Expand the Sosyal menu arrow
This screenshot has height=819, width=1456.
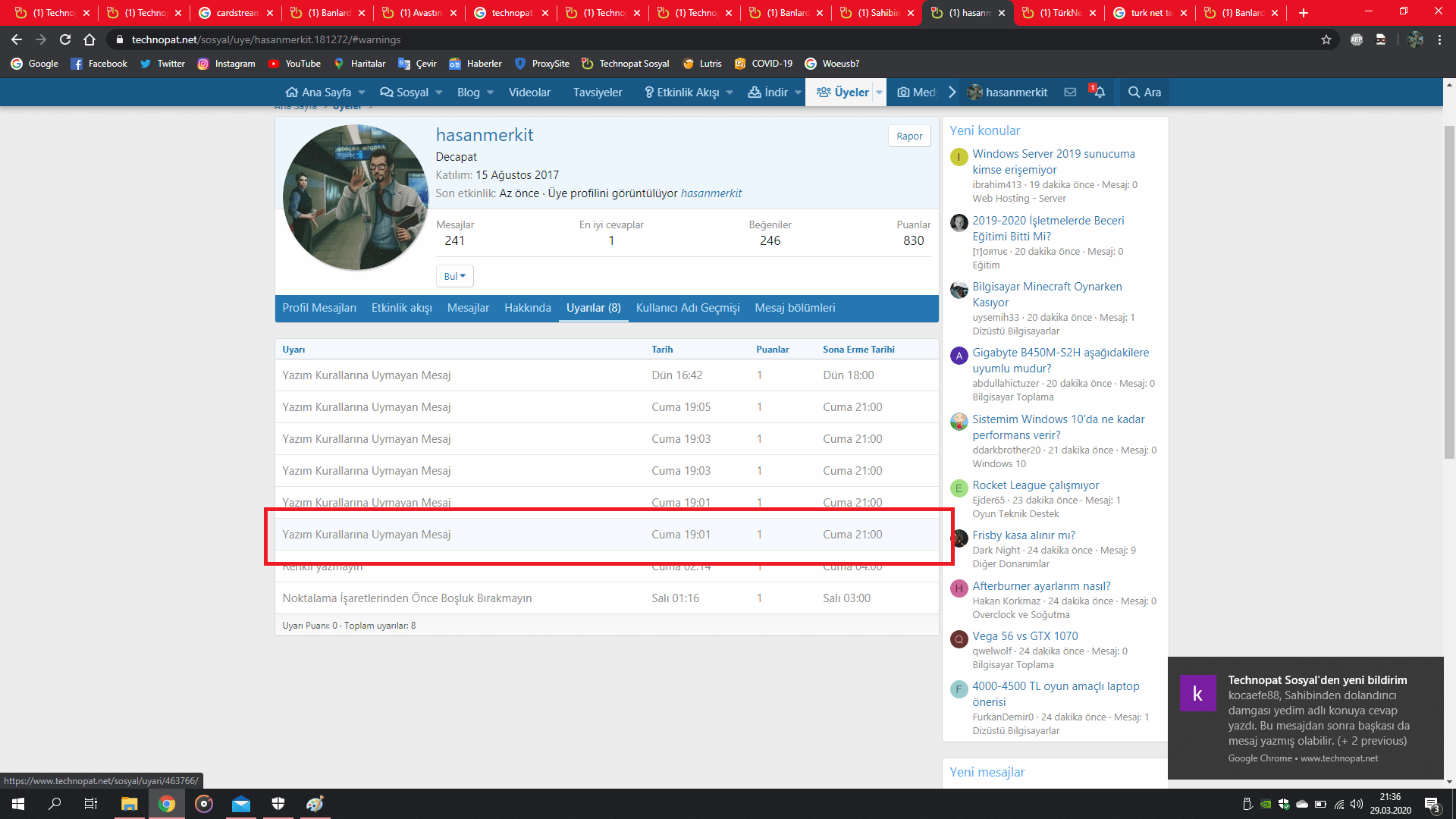(439, 93)
